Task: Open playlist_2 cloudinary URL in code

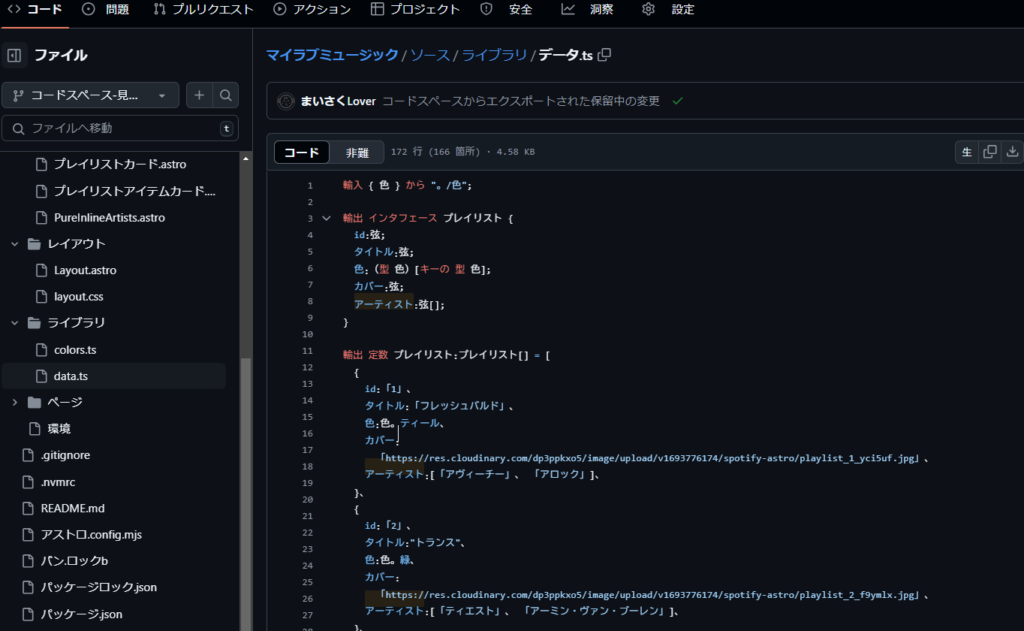Action: coord(650,594)
